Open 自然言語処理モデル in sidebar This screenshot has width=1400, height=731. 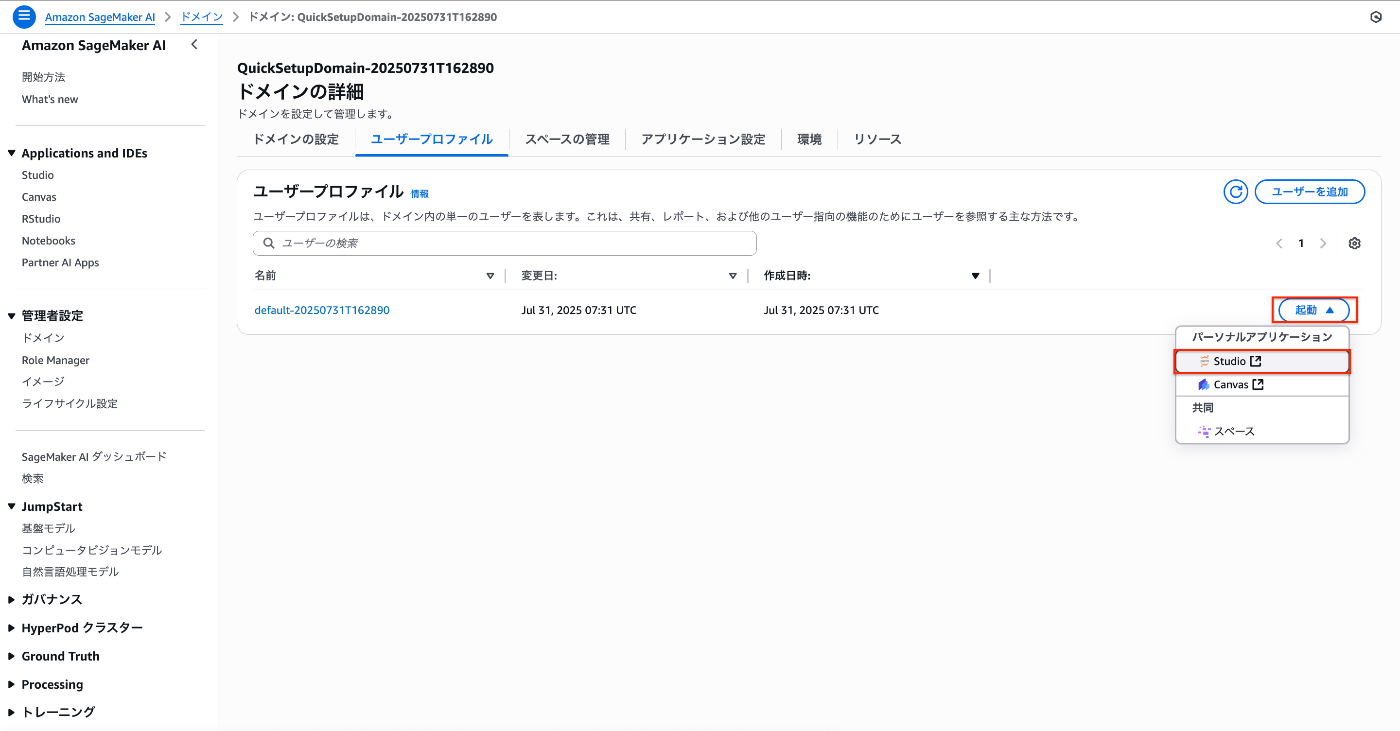coord(70,572)
